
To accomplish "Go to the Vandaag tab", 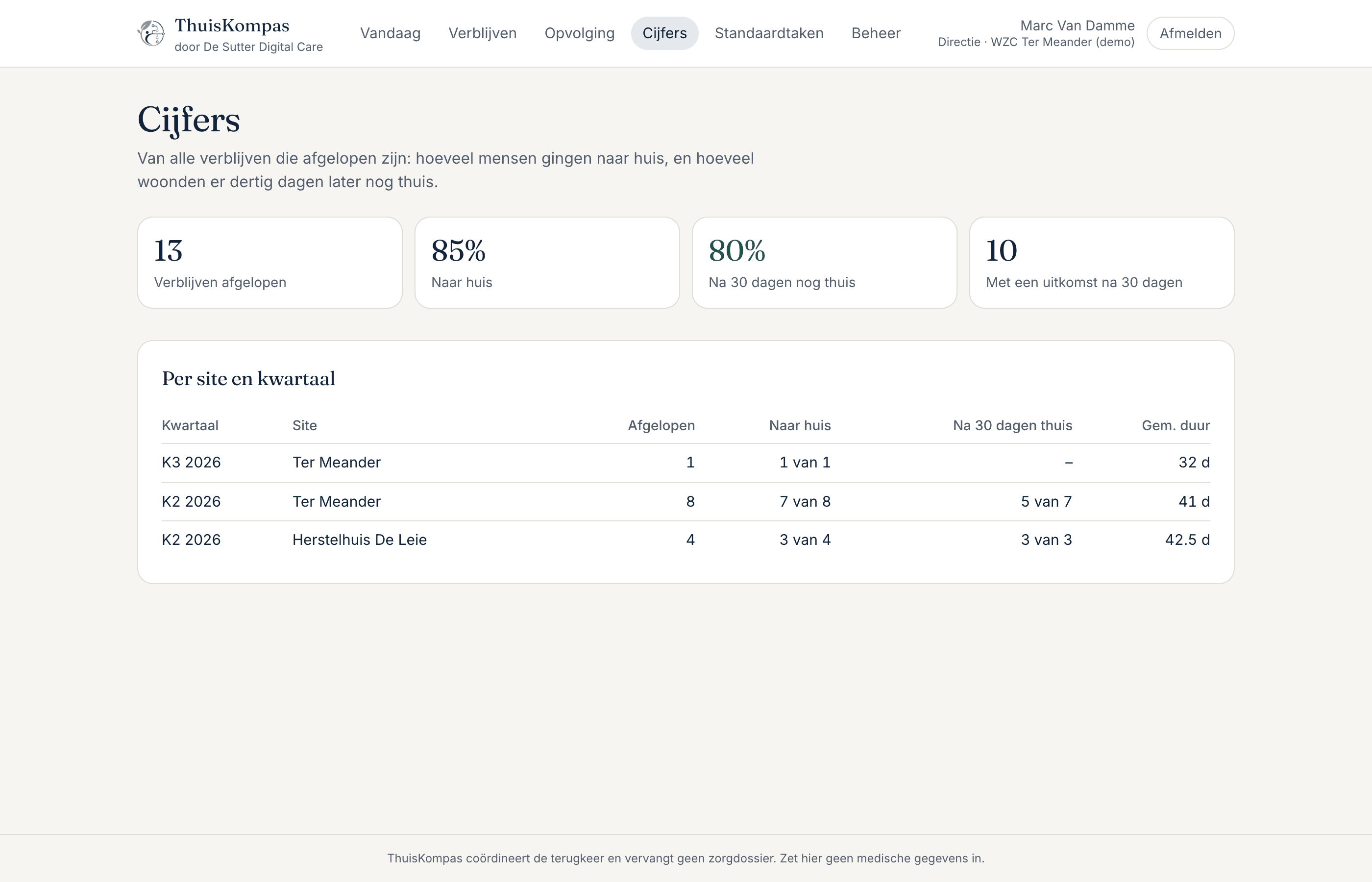I will (391, 33).
